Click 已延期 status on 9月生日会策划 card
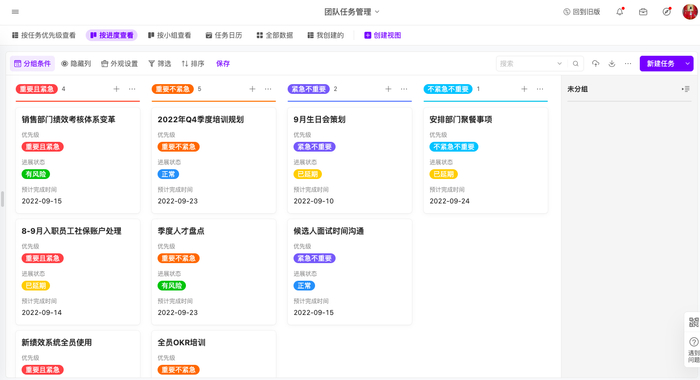 coord(308,174)
